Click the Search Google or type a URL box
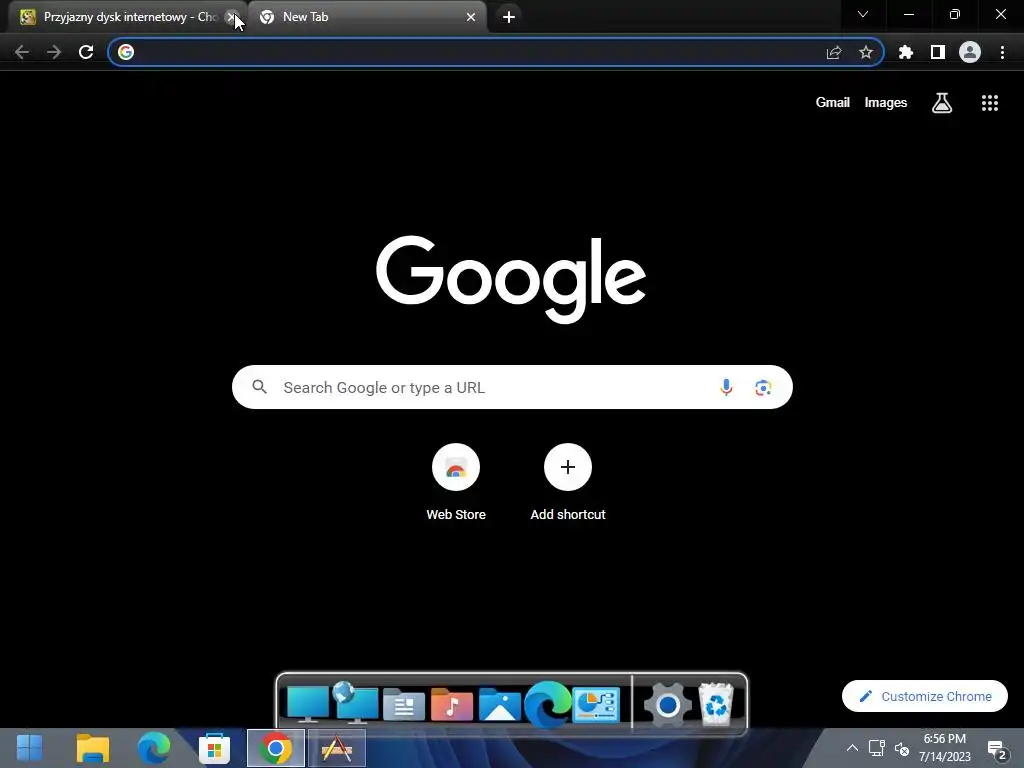This screenshot has height=768, width=1024. pyautogui.click(x=512, y=387)
